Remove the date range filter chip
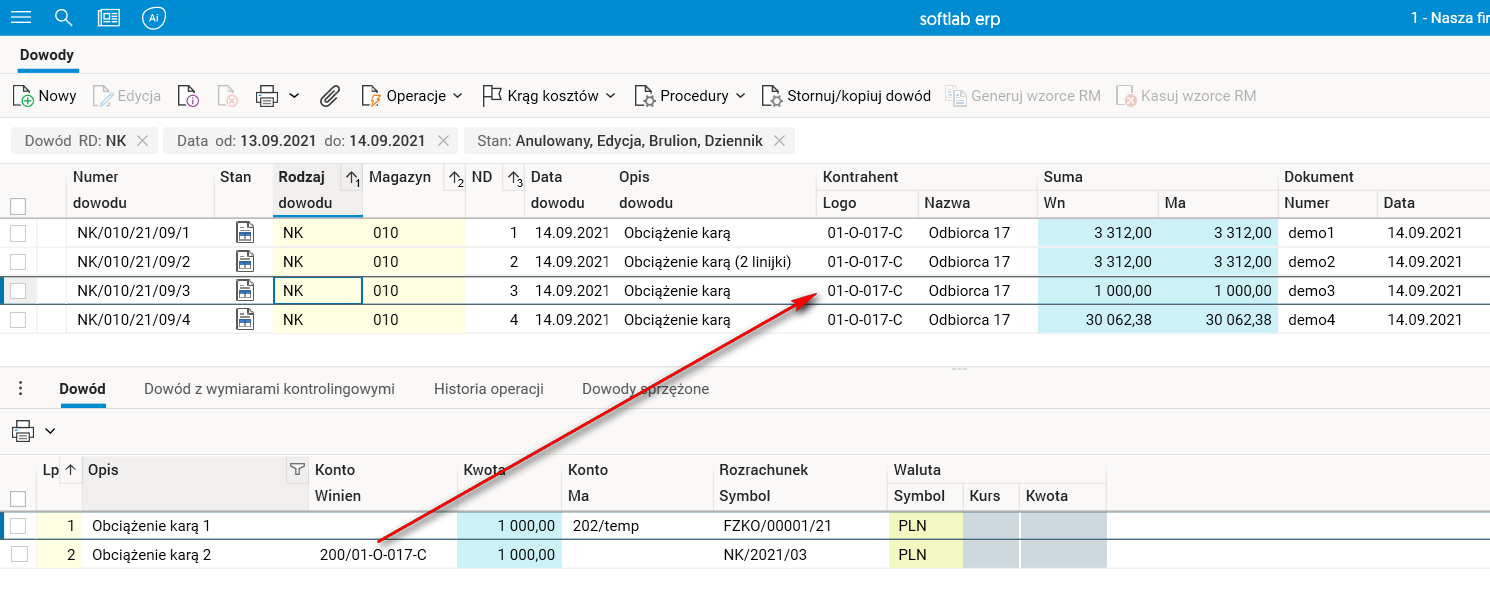This screenshot has width=1490, height=591. click(x=442, y=141)
